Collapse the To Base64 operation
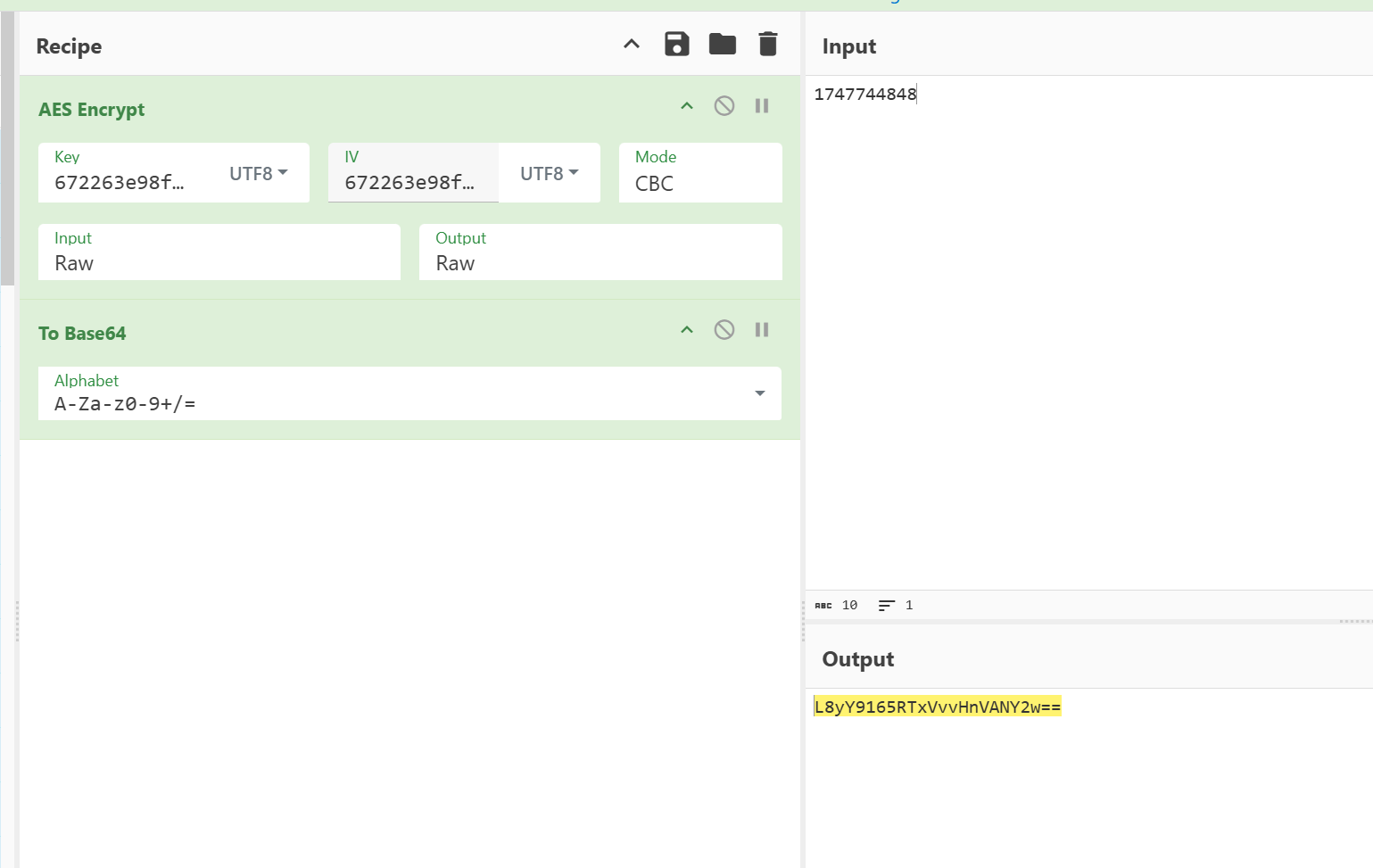Image resolution: width=1373 pixels, height=868 pixels. click(x=687, y=330)
